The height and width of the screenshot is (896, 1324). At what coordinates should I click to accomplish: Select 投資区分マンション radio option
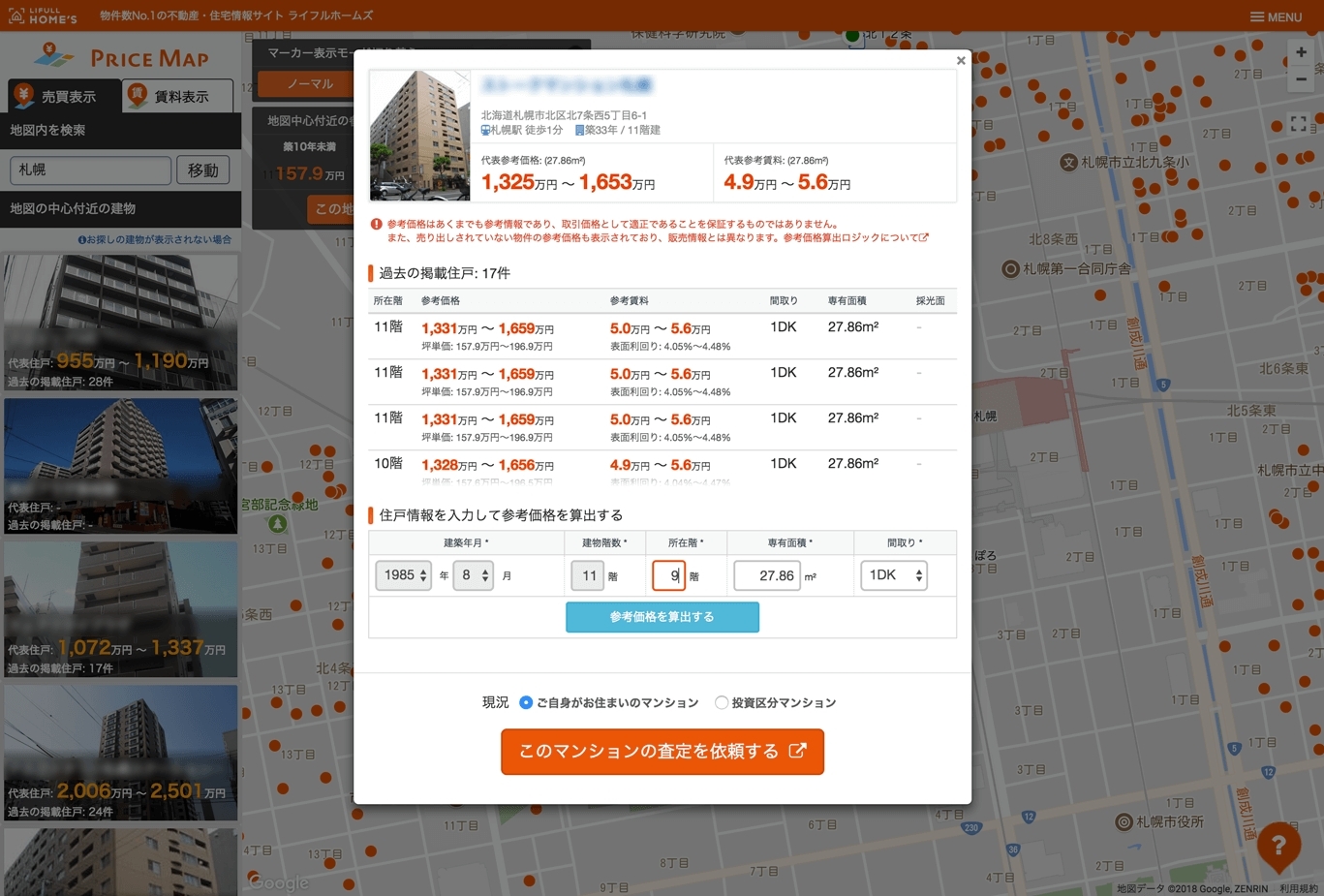722,702
